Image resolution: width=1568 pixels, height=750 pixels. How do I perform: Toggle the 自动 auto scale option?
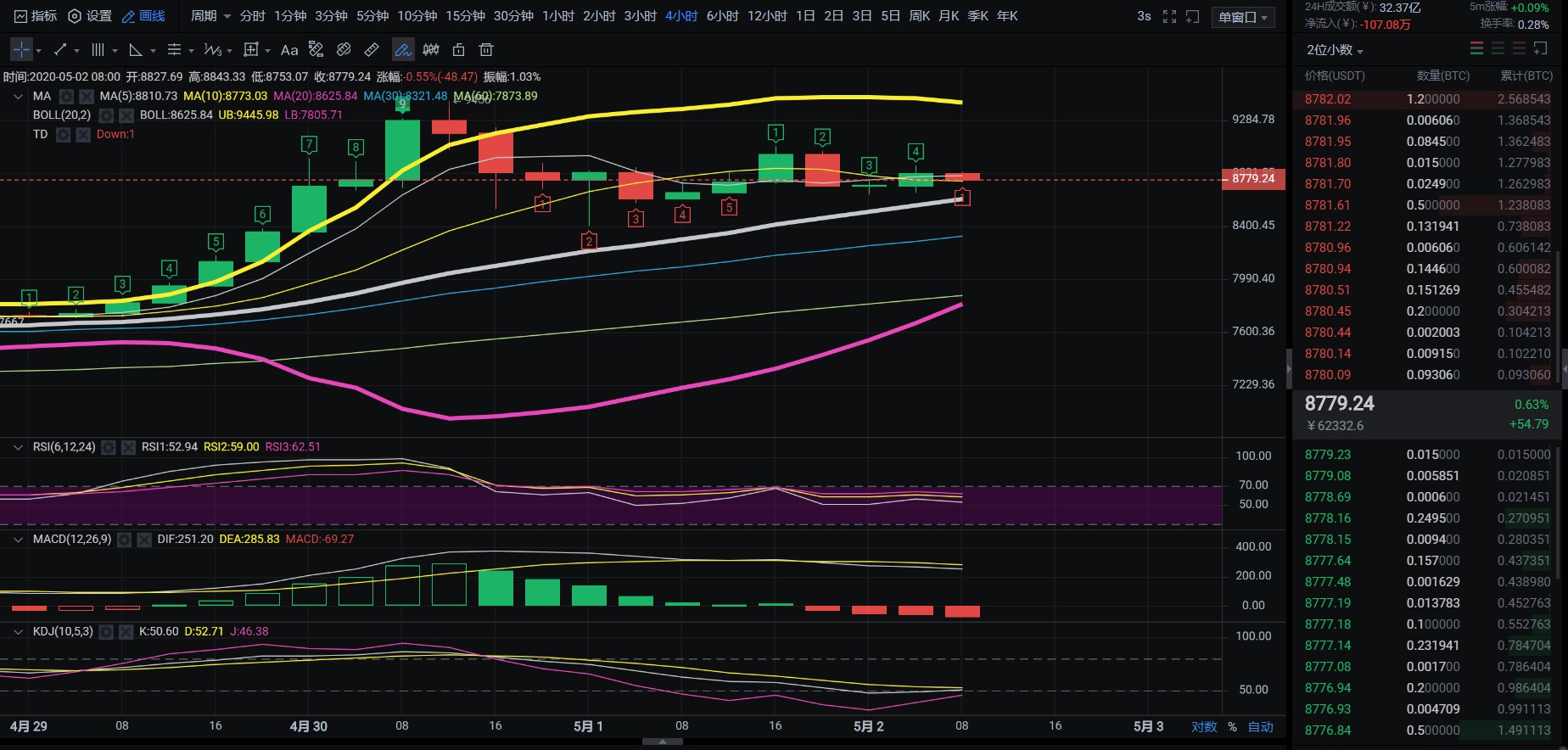1260,727
